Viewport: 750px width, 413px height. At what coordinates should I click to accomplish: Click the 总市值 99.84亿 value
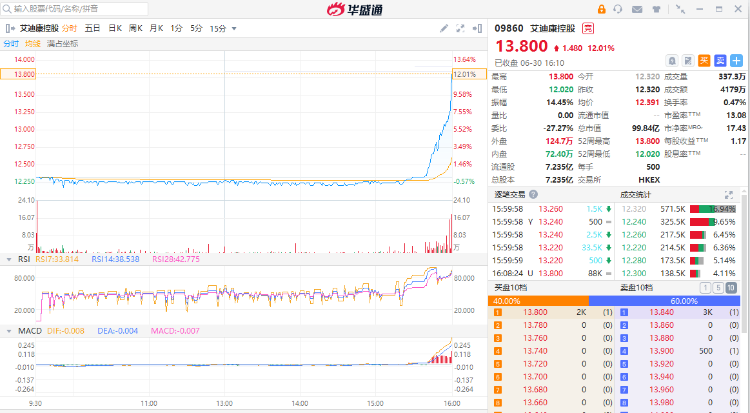pos(646,128)
